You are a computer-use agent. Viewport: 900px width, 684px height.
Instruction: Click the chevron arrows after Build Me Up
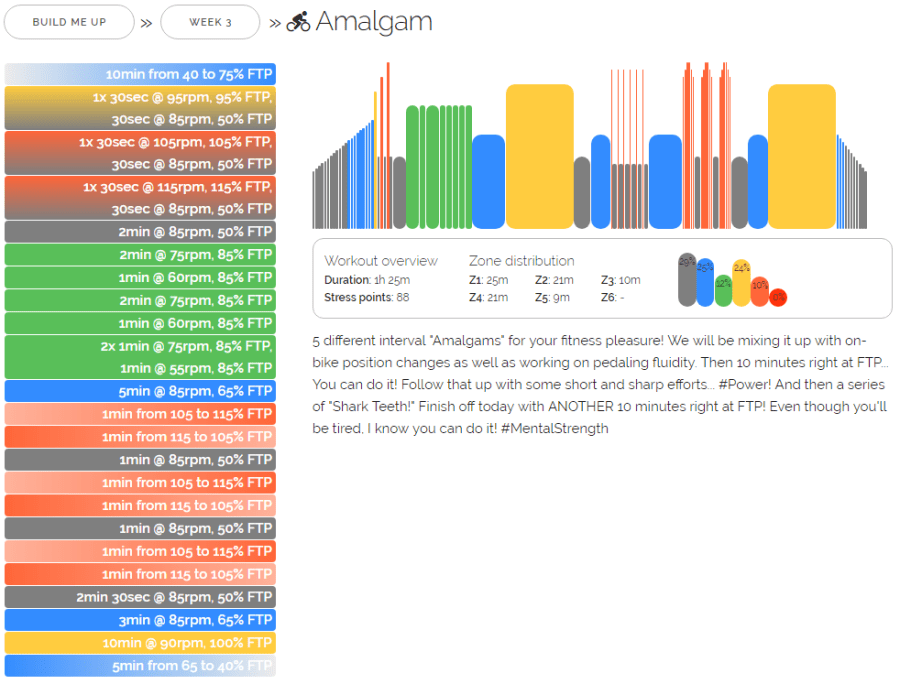click(x=147, y=22)
